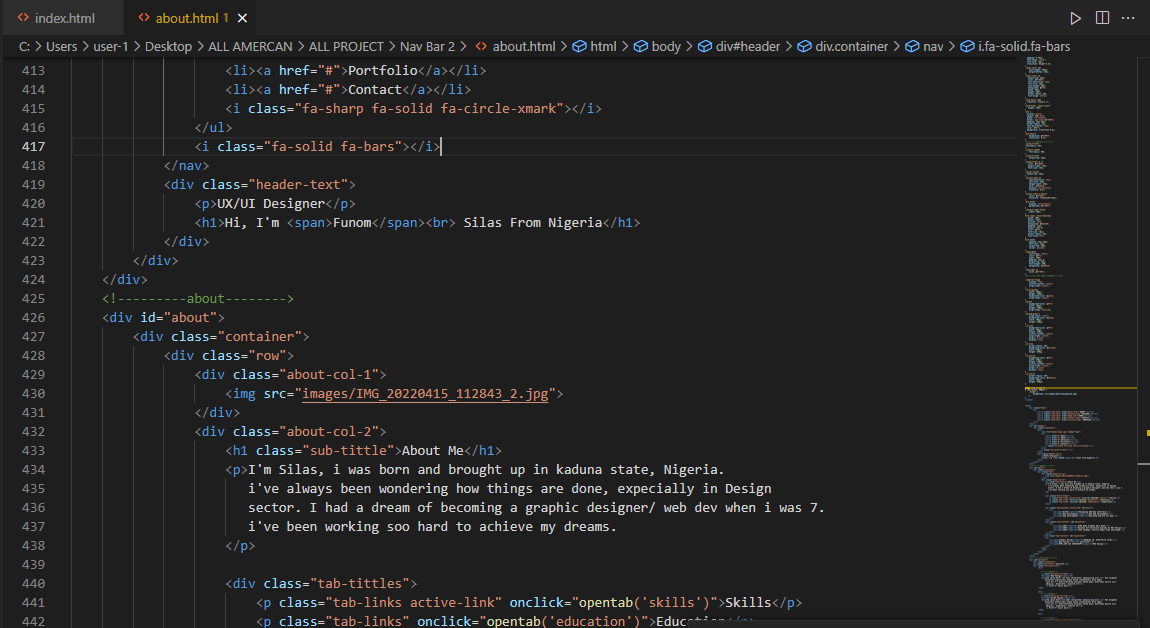Click the "fa-solid fa-bars" class value
This screenshot has width=1150, height=628.
333,146
